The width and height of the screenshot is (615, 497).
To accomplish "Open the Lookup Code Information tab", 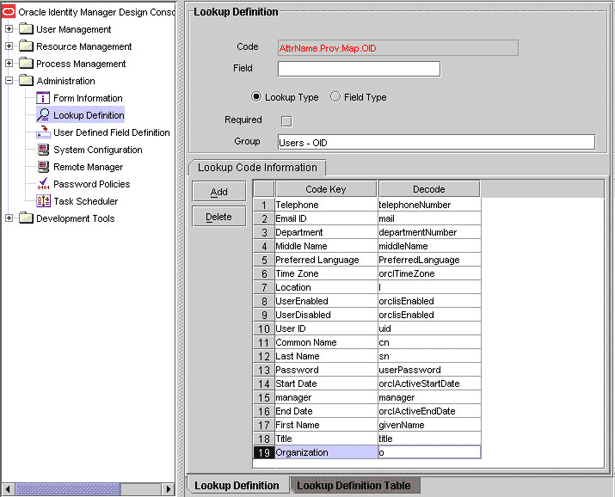I will (257, 167).
